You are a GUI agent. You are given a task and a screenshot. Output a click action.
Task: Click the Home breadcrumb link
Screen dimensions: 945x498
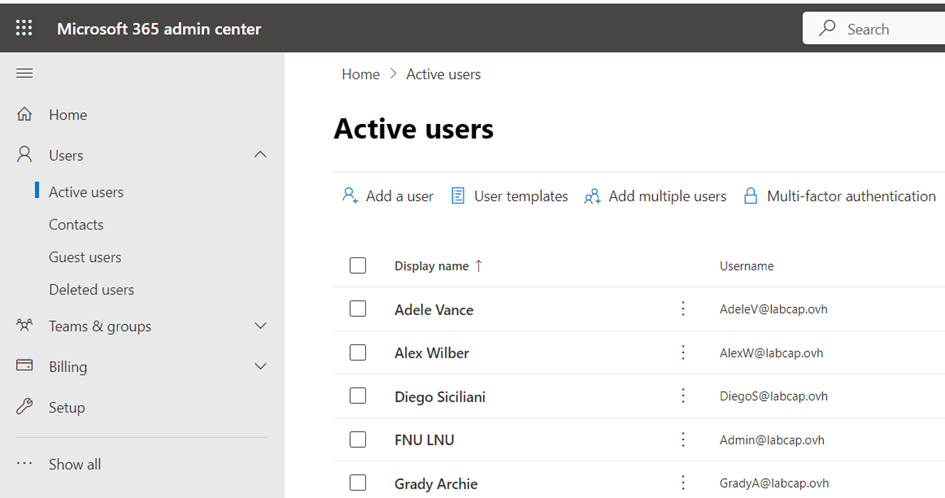coord(360,74)
